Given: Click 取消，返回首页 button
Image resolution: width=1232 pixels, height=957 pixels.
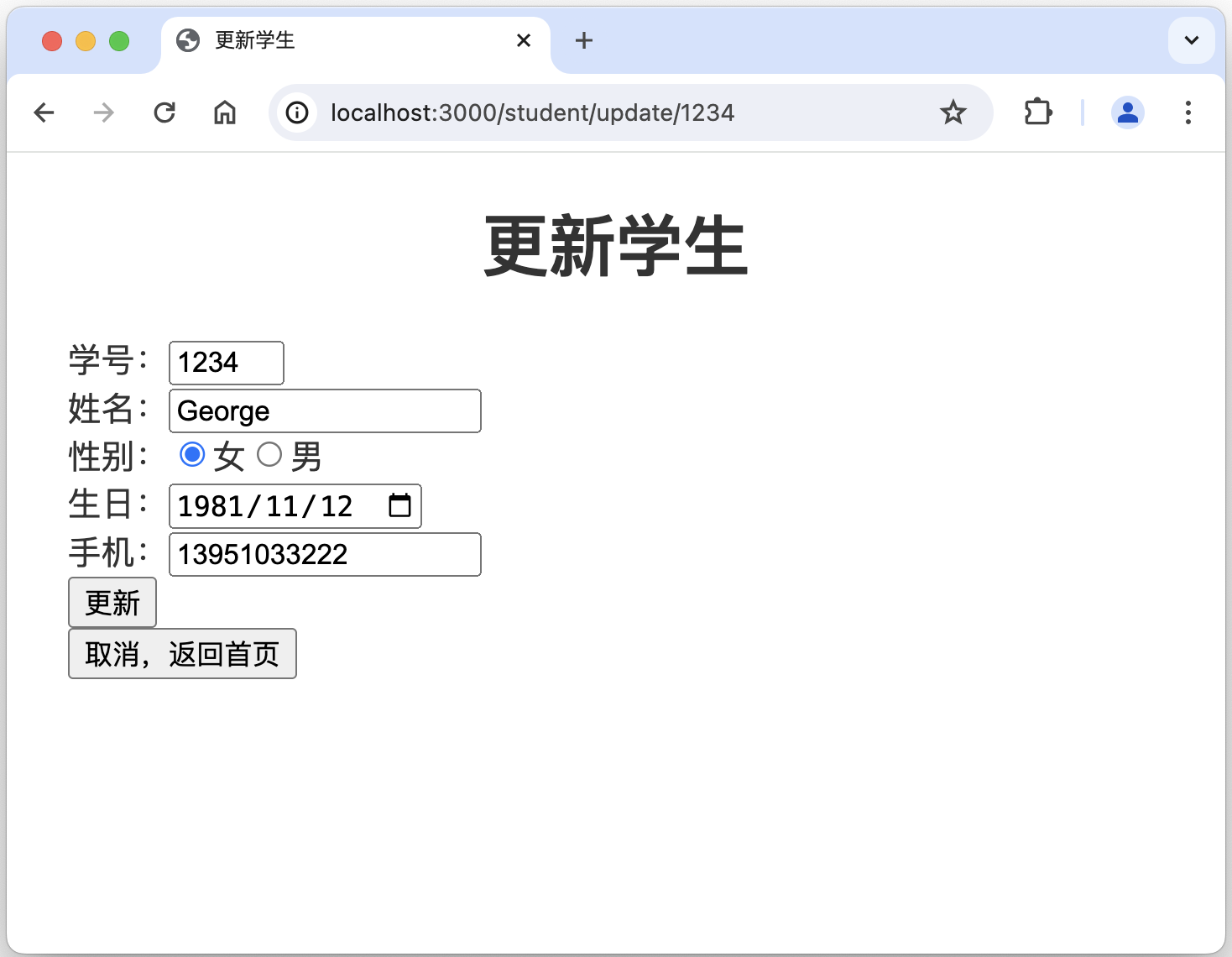Looking at the screenshot, I should (x=182, y=654).
